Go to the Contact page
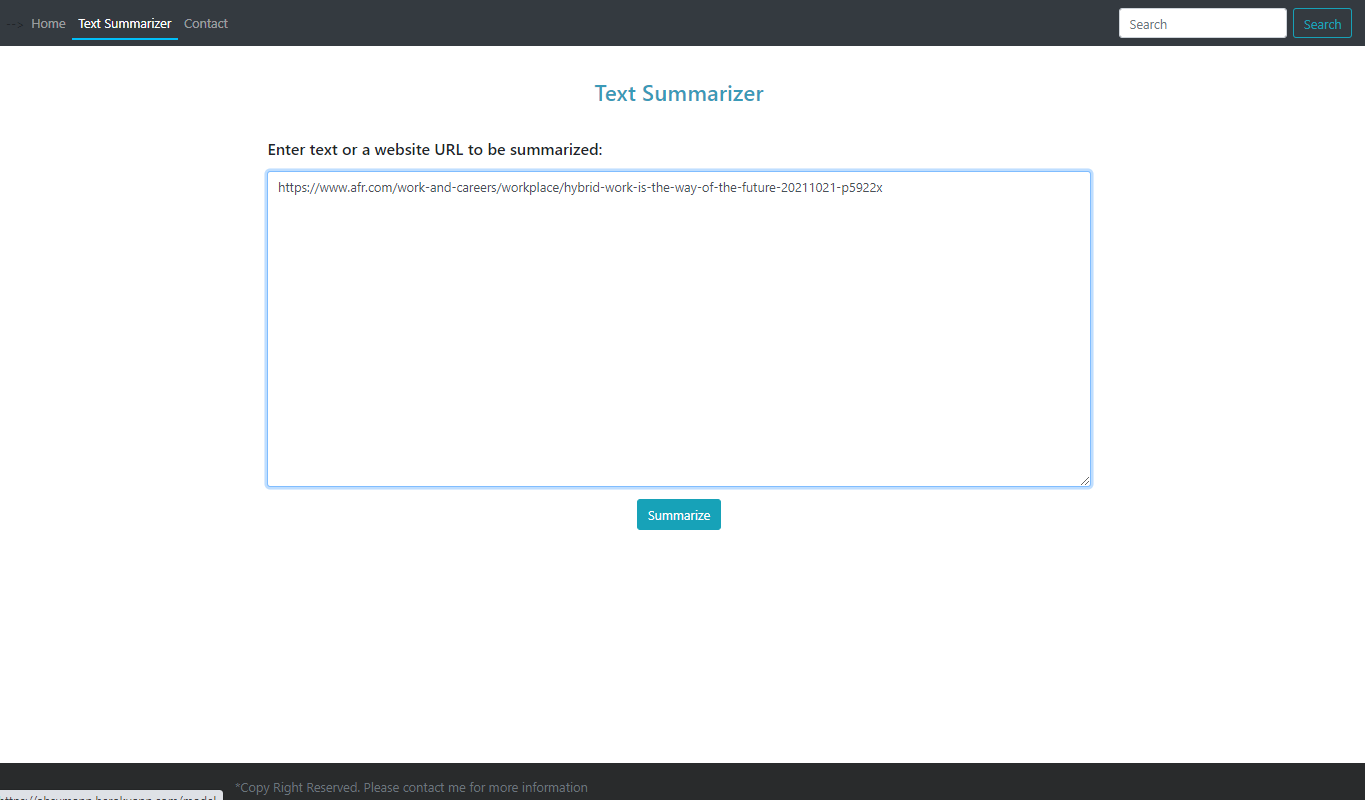The width and height of the screenshot is (1365, 800). point(206,23)
